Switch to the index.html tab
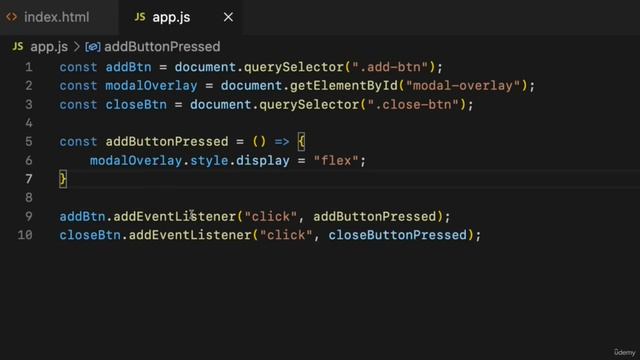This screenshot has width=640, height=360. [56, 17]
